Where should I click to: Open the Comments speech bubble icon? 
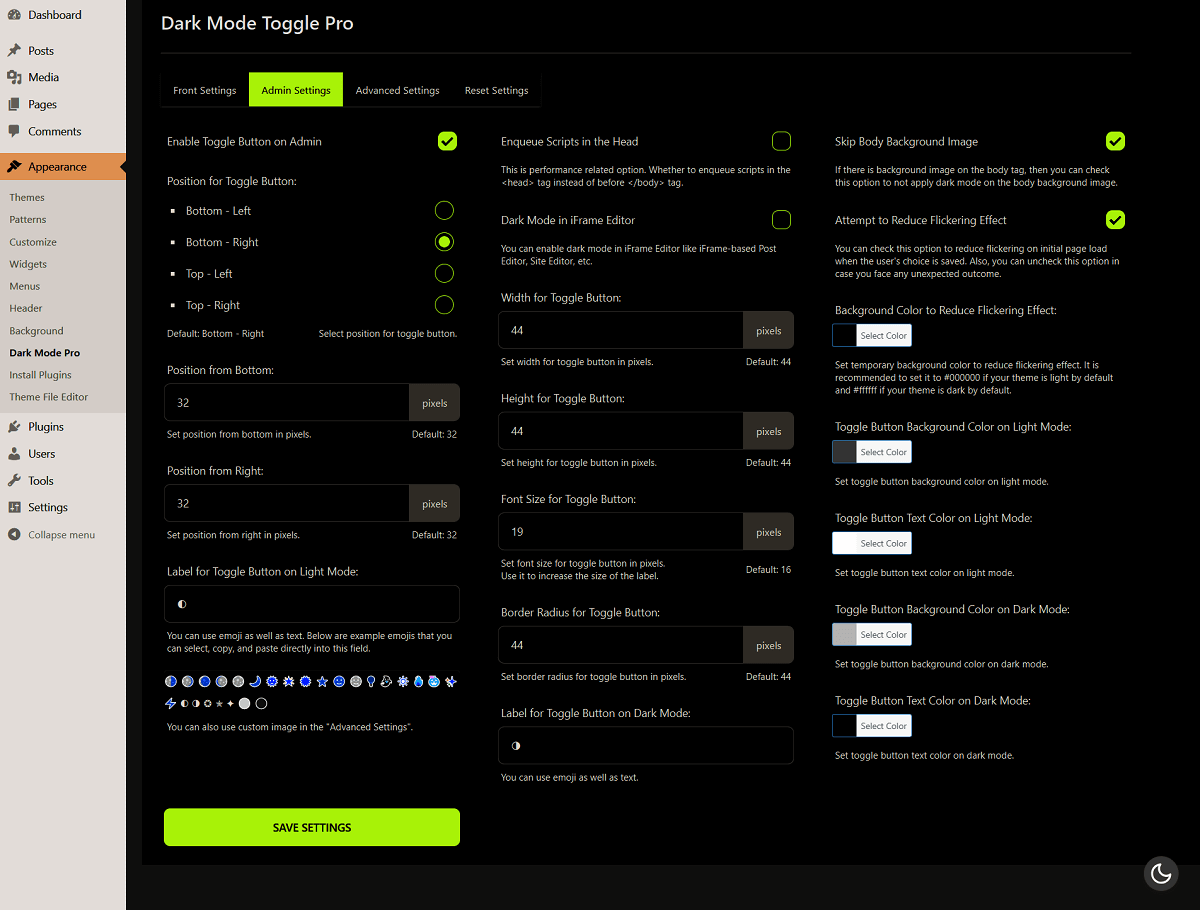14,131
